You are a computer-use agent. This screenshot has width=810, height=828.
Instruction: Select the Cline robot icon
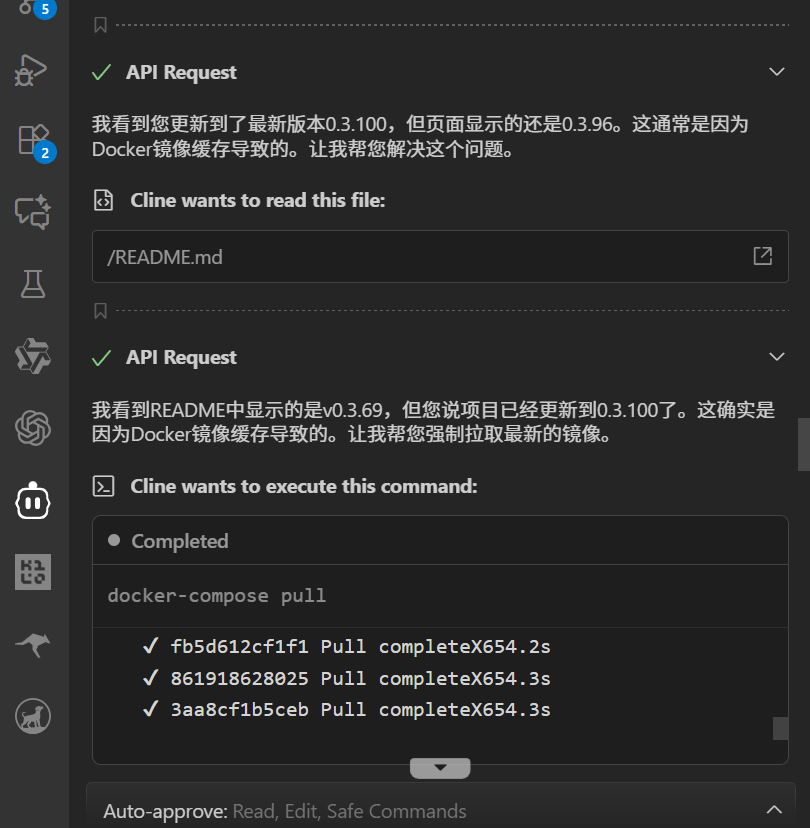click(x=31, y=500)
